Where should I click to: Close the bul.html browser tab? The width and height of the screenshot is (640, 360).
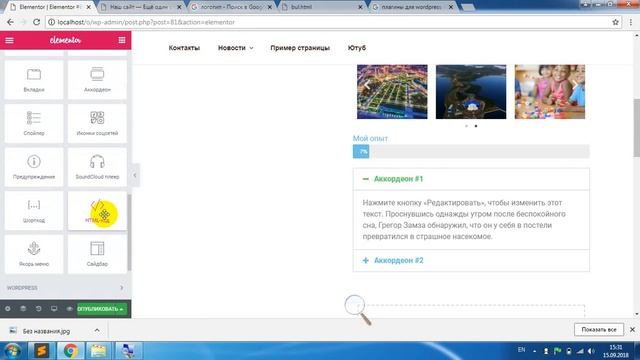click(360, 7)
